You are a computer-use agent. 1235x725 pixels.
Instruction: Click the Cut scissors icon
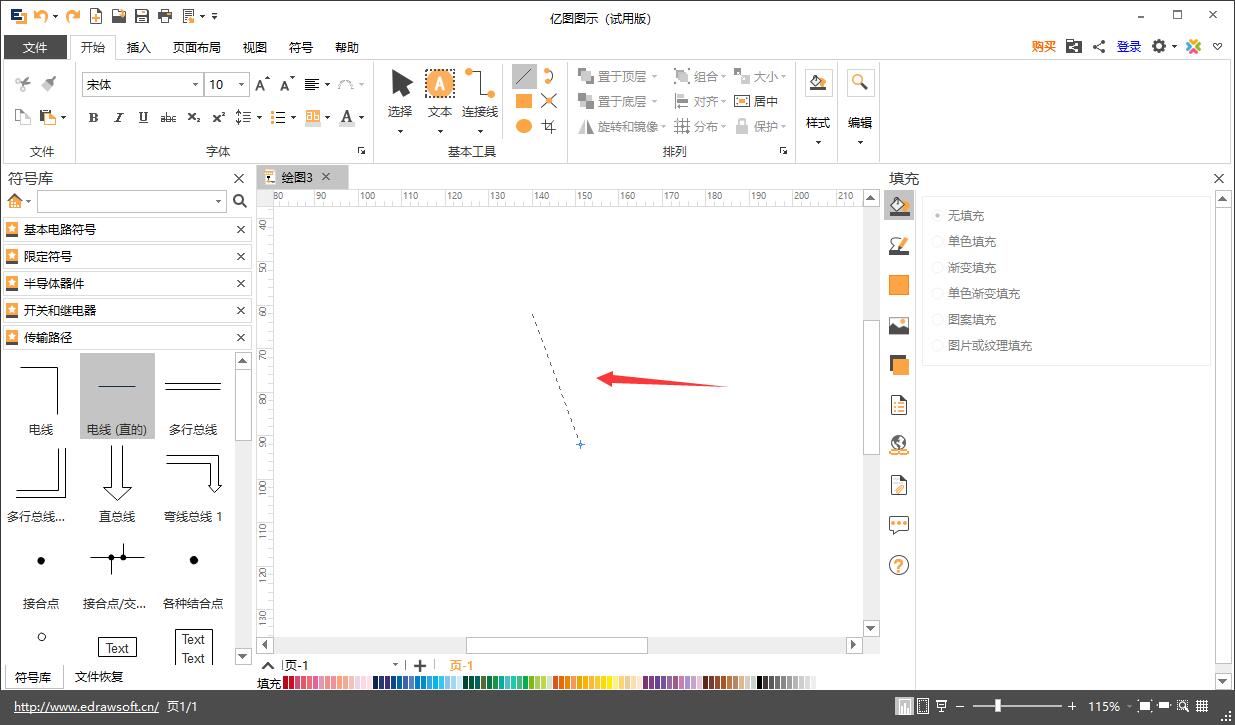pos(23,85)
